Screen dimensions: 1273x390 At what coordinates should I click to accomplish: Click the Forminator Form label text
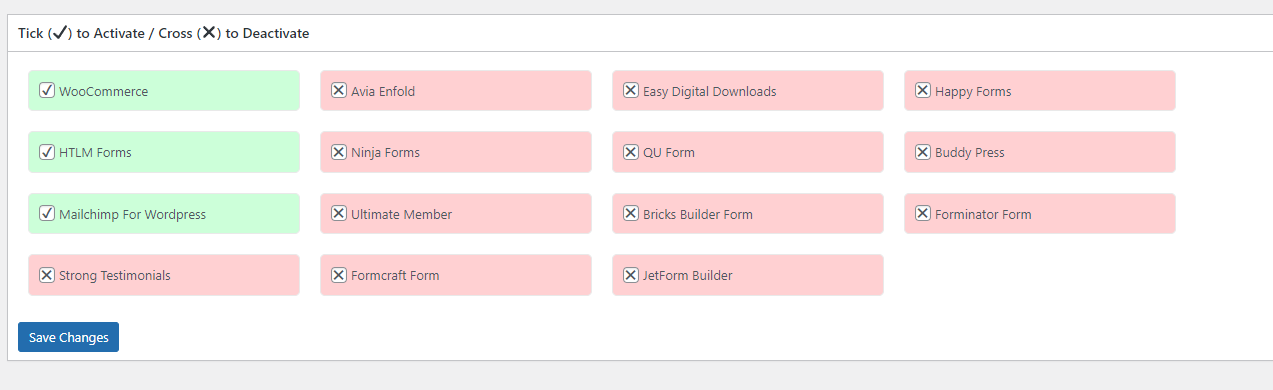tap(983, 214)
